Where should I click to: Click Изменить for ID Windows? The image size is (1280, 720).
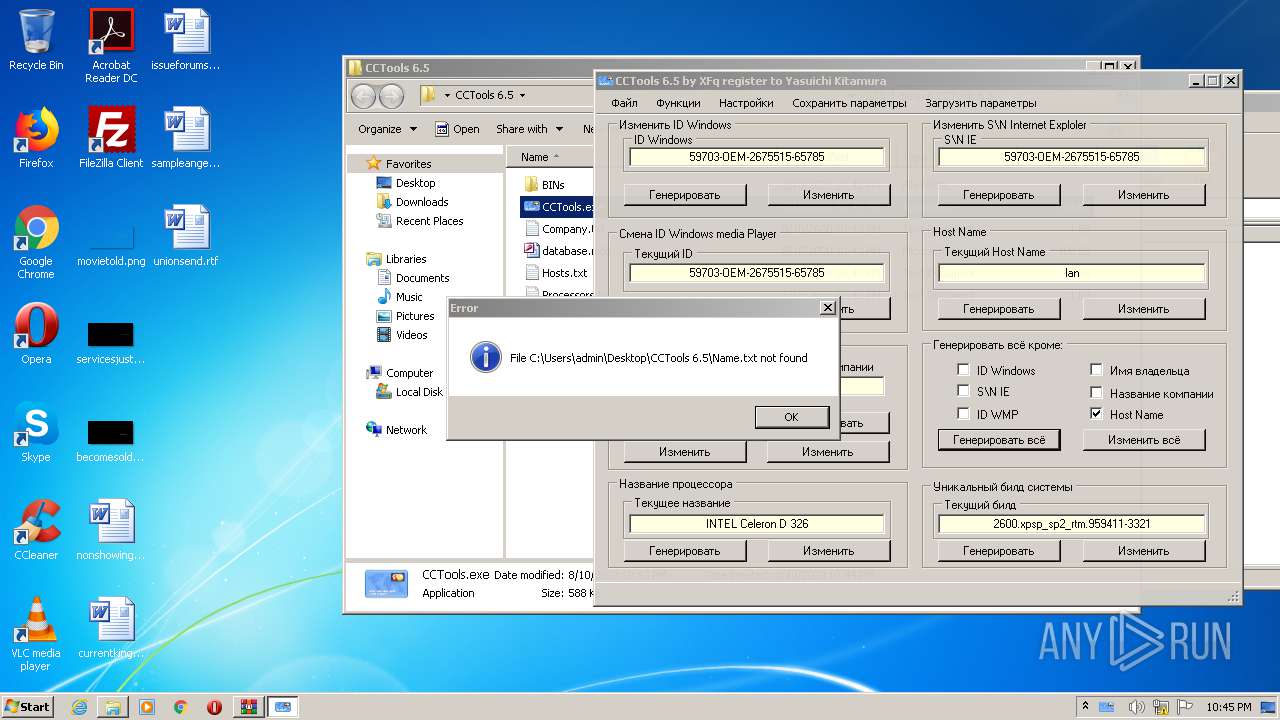point(828,195)
